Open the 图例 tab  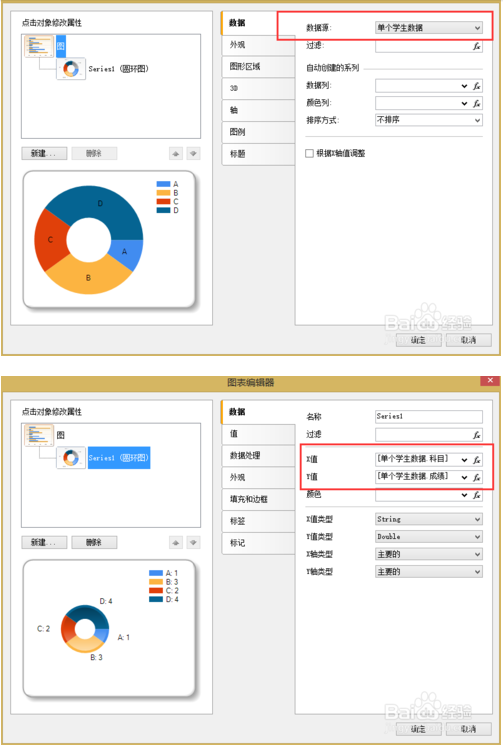click(x=258, y=132)
